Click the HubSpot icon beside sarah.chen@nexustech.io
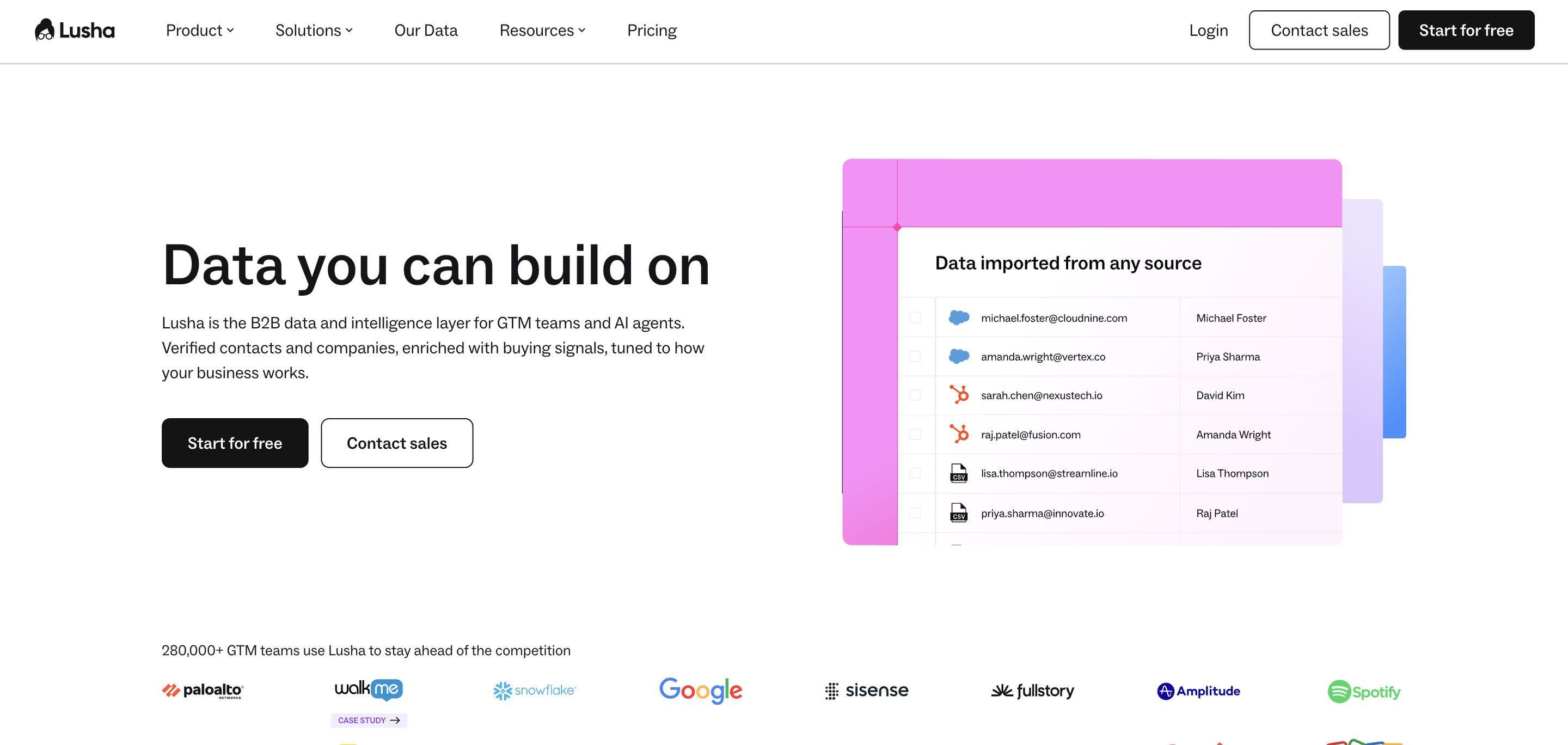Screen dimensions: 1568x745 click(959, 395)
